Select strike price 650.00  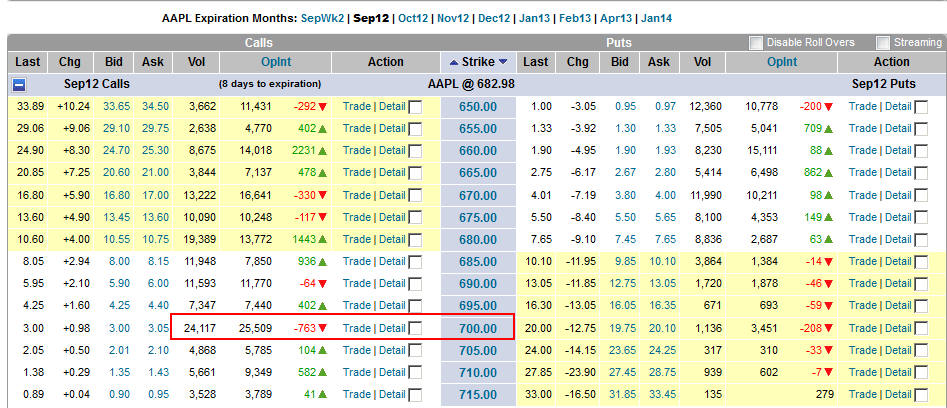pos(478,107)
